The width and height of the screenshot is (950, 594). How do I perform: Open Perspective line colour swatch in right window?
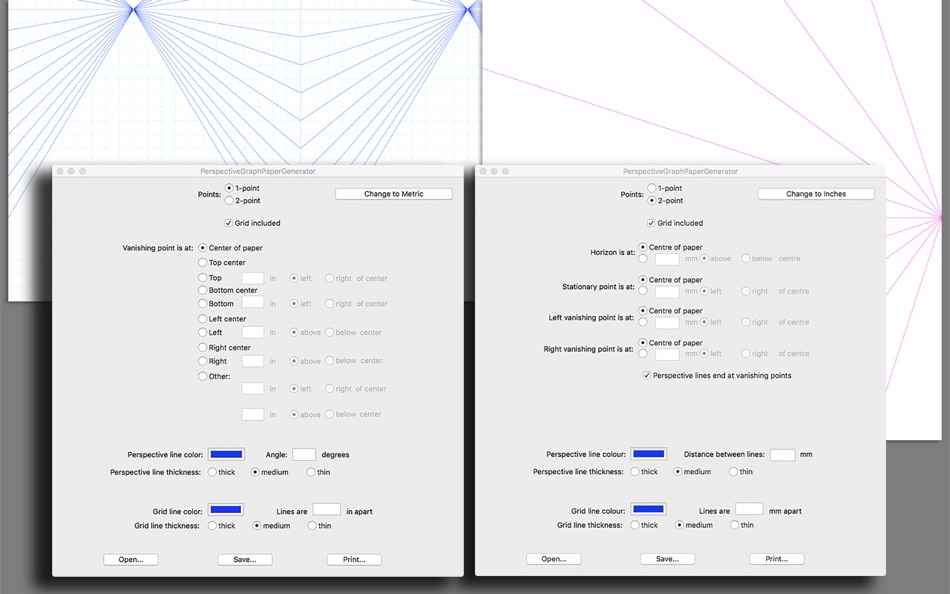pos(648,454)
